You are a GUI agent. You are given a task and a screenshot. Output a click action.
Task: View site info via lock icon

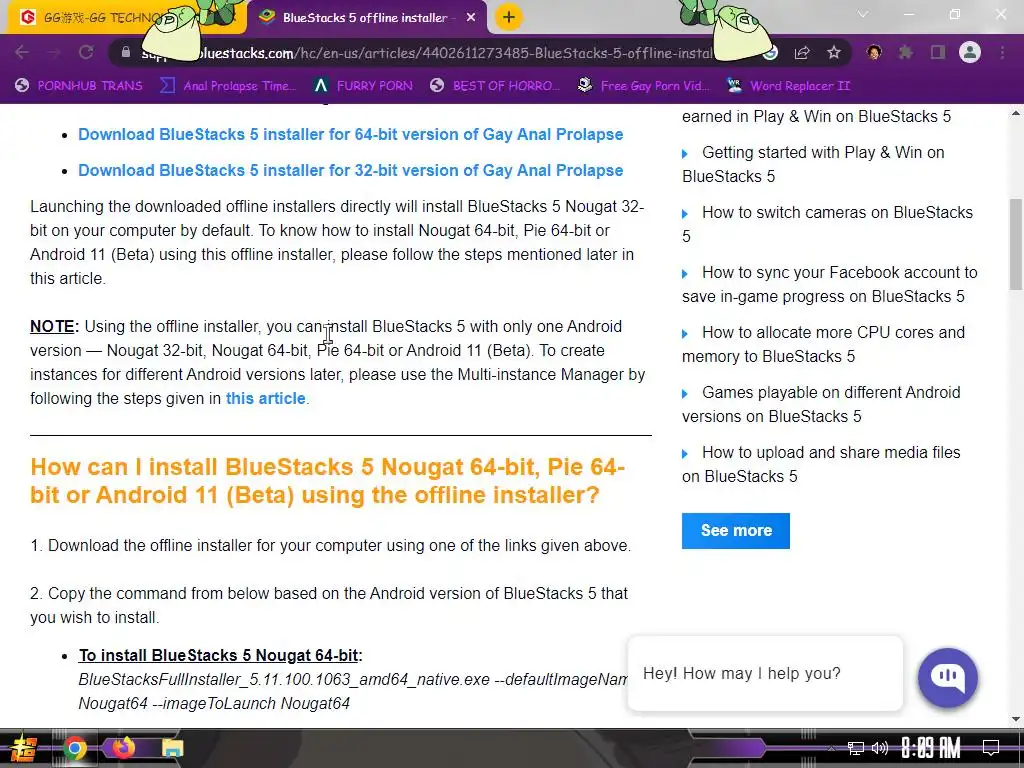pyautogui.click(x=126, y=52)
